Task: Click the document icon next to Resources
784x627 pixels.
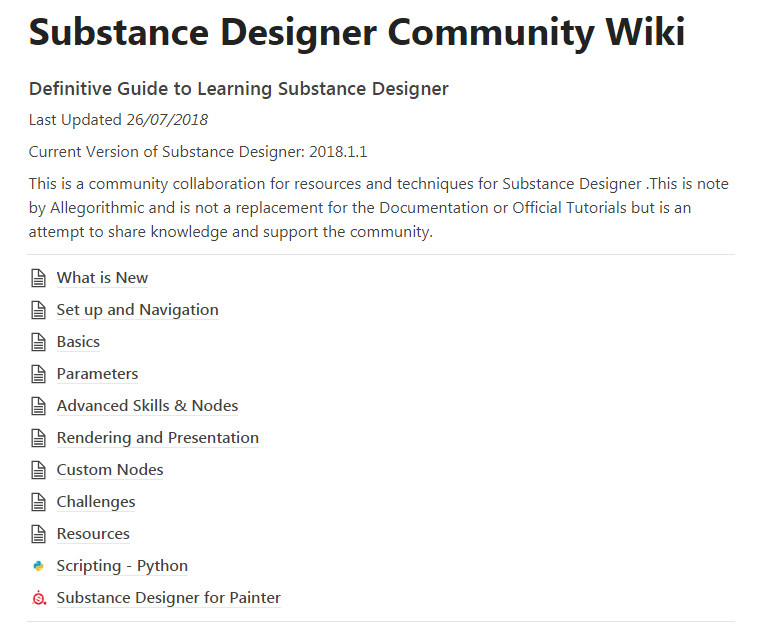Action: click(x=38, y=534)
